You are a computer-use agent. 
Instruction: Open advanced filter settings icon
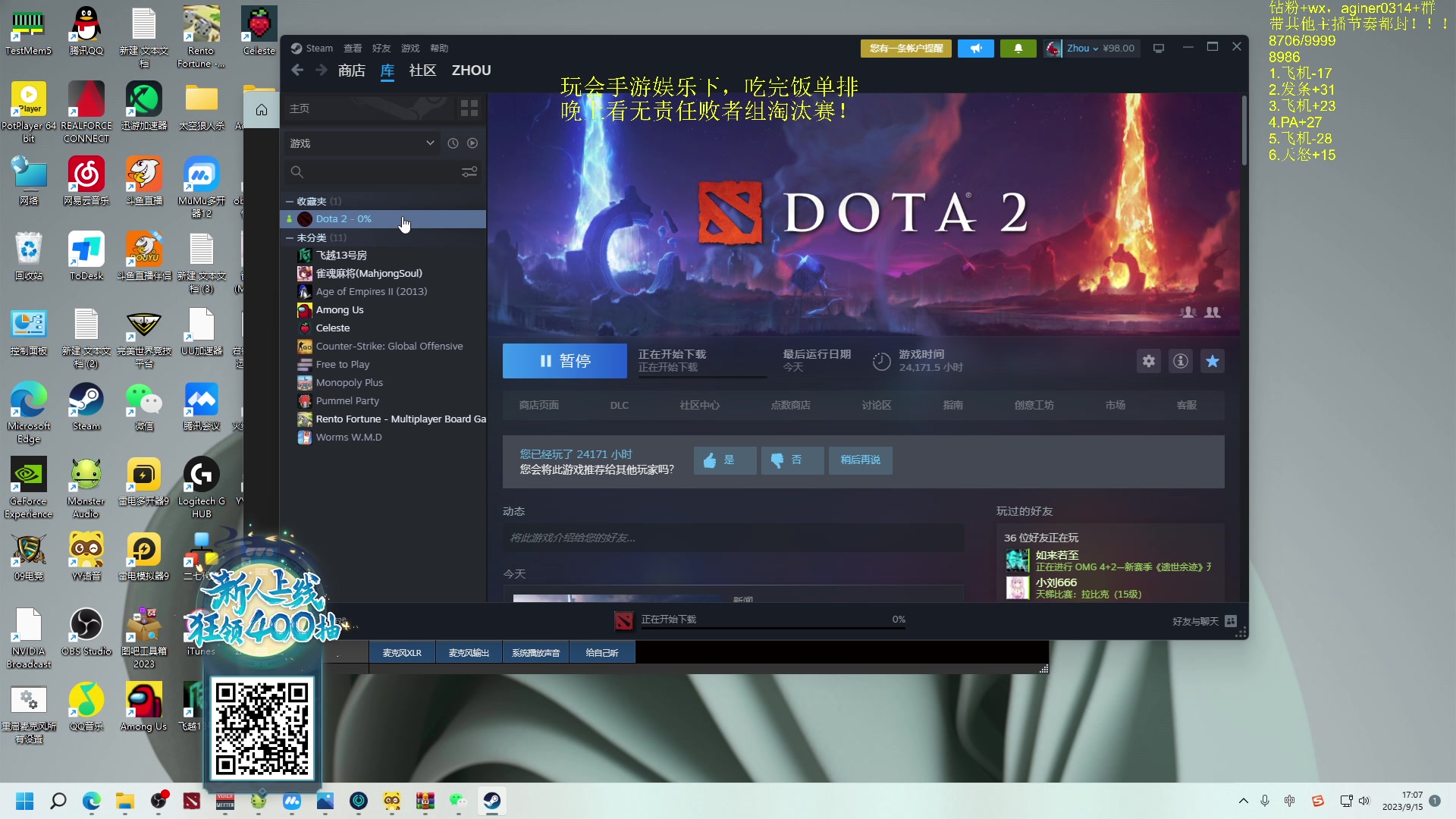click(469, 172)
